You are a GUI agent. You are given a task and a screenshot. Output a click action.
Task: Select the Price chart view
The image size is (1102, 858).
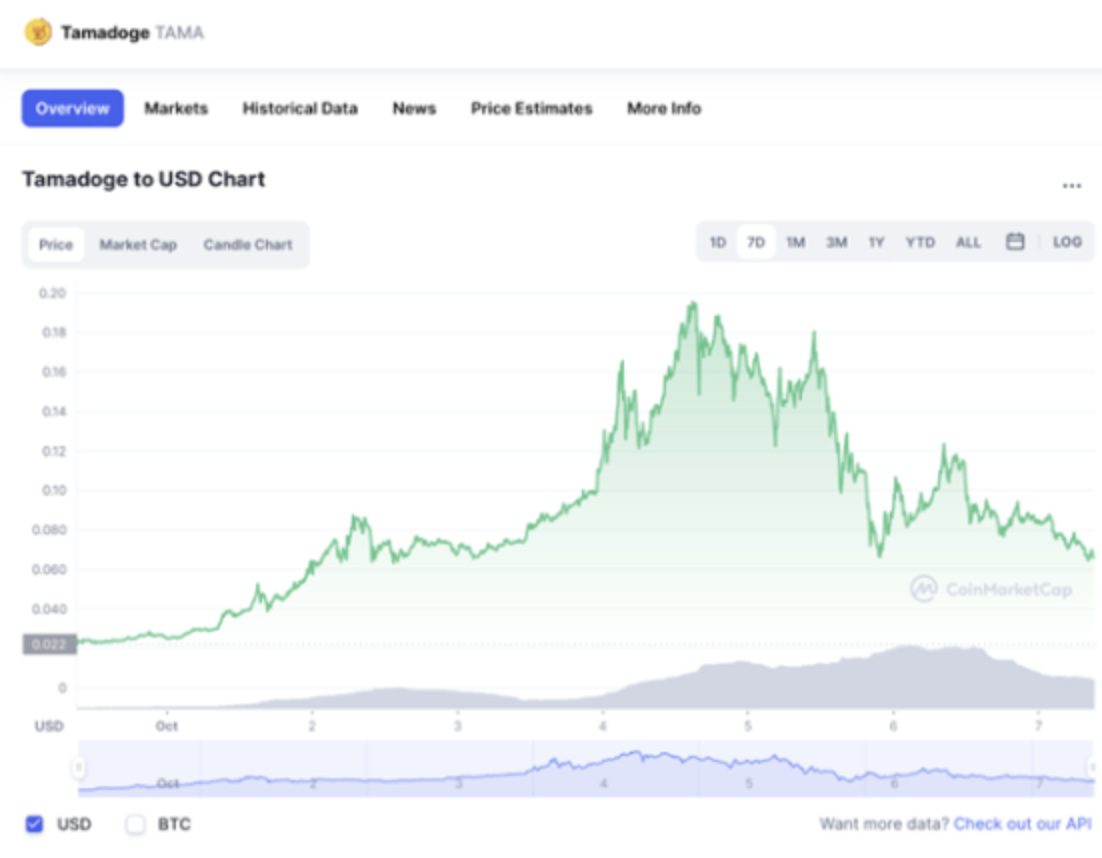coord(56,245)
